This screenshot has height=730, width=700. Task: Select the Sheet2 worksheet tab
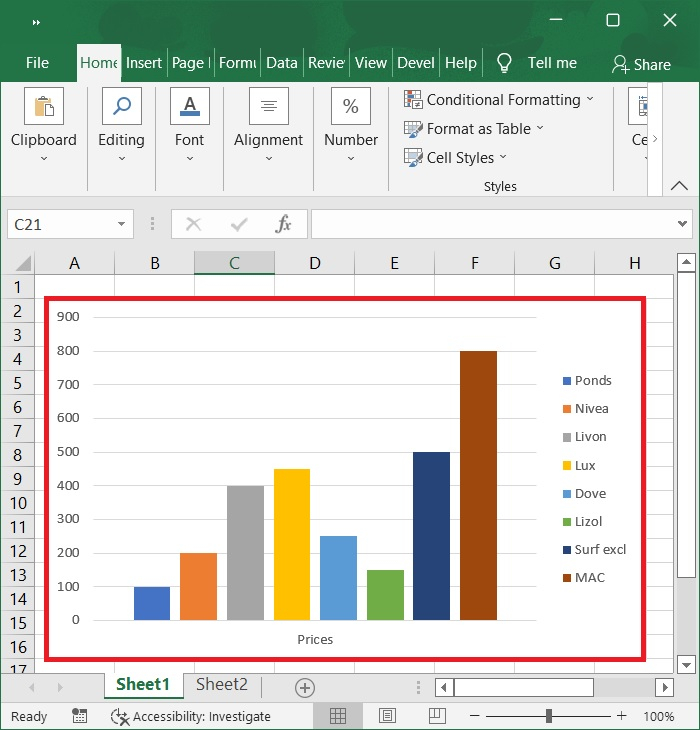coord(222,685)
